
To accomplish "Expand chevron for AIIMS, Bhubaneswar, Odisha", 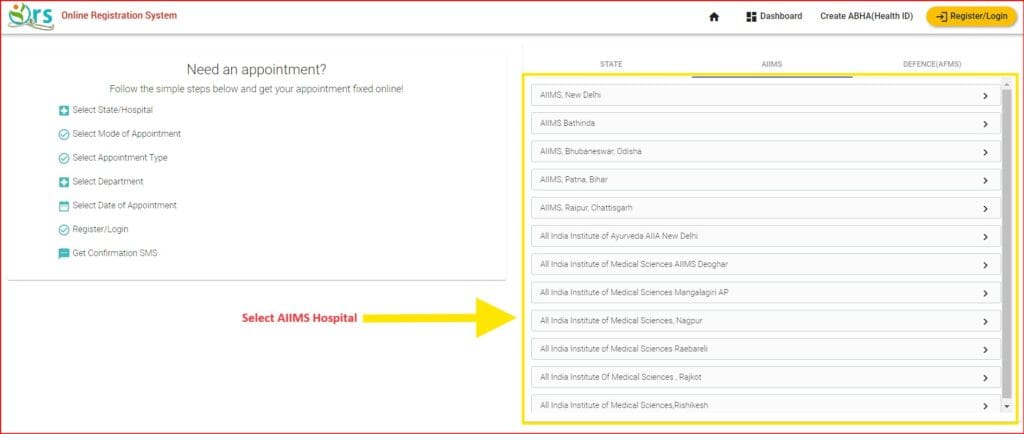I will click(985, 152).
